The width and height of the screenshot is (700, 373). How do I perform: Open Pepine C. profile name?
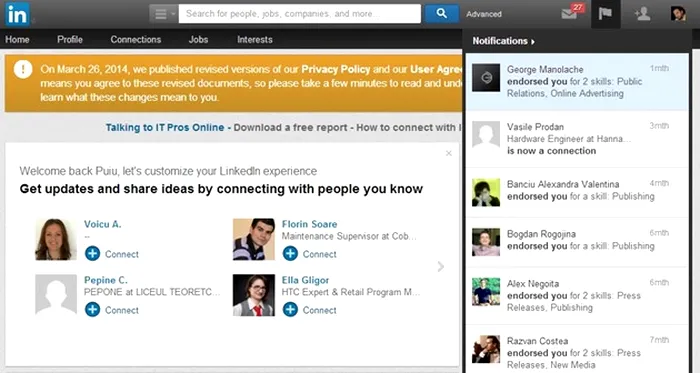point(106,280)
